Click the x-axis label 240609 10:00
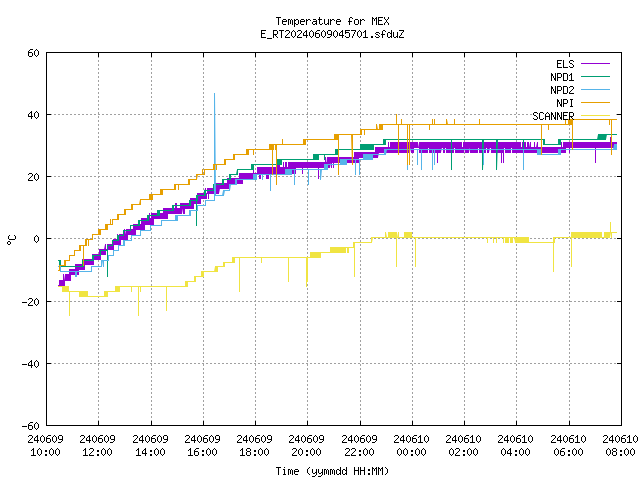The width and height of the screenshot is (640, 480). (x=46, y=446)
